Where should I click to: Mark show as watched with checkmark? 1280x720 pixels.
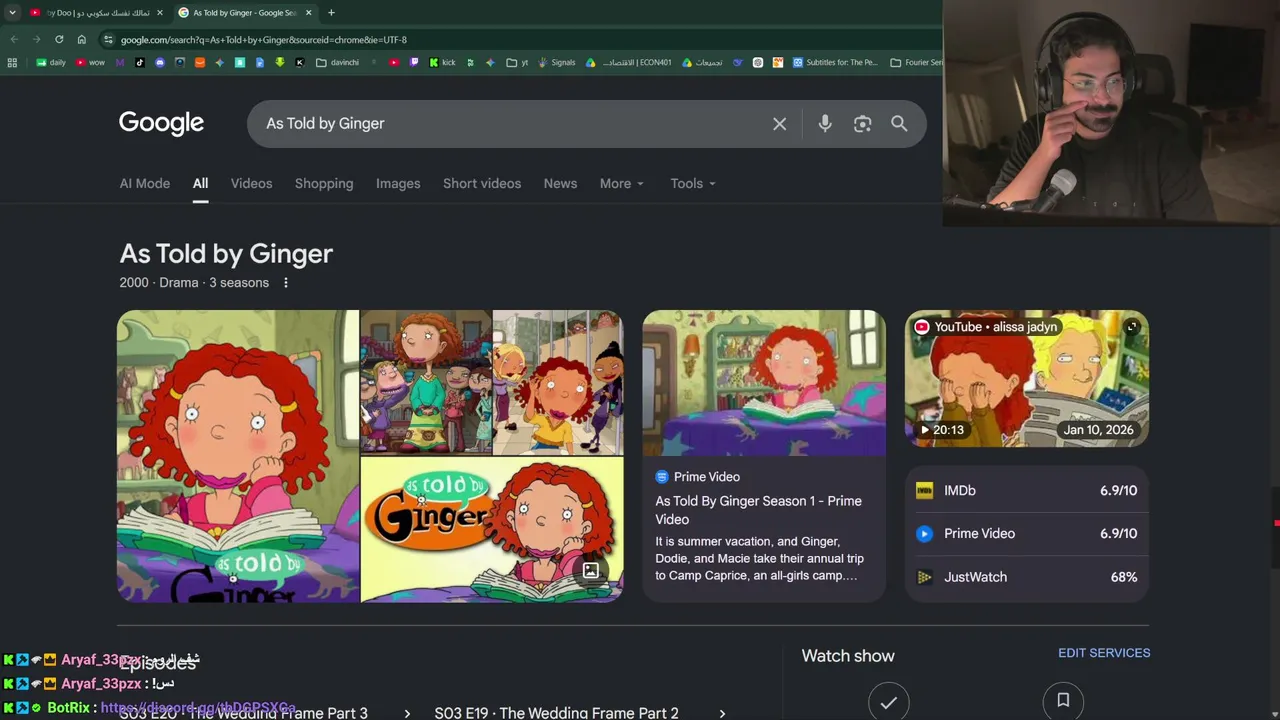(x=888, y=702)
